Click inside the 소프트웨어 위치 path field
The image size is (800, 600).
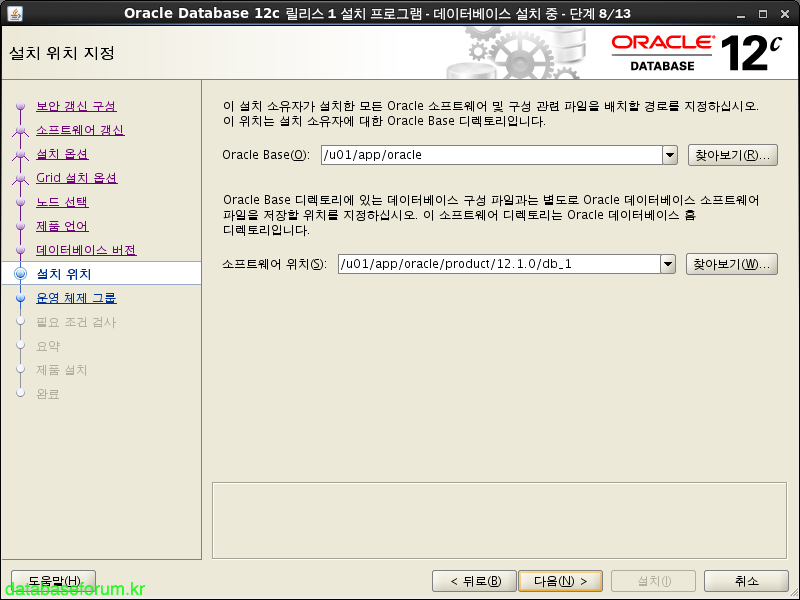498,264
